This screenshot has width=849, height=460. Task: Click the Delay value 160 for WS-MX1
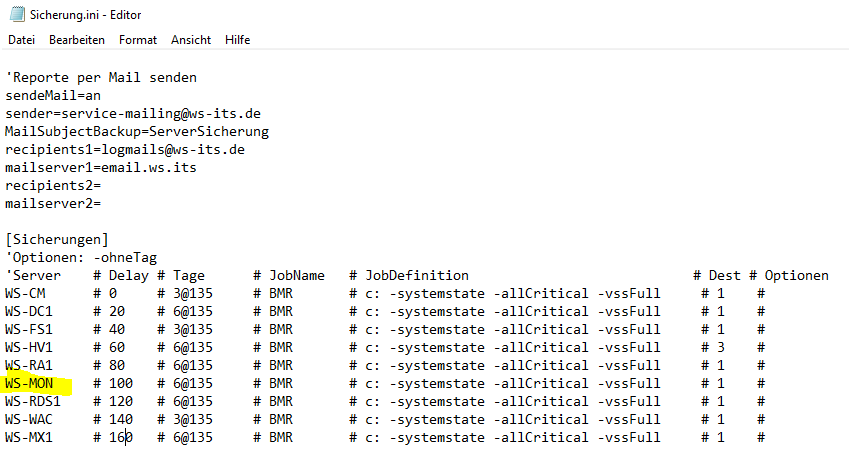click(121, 437)
